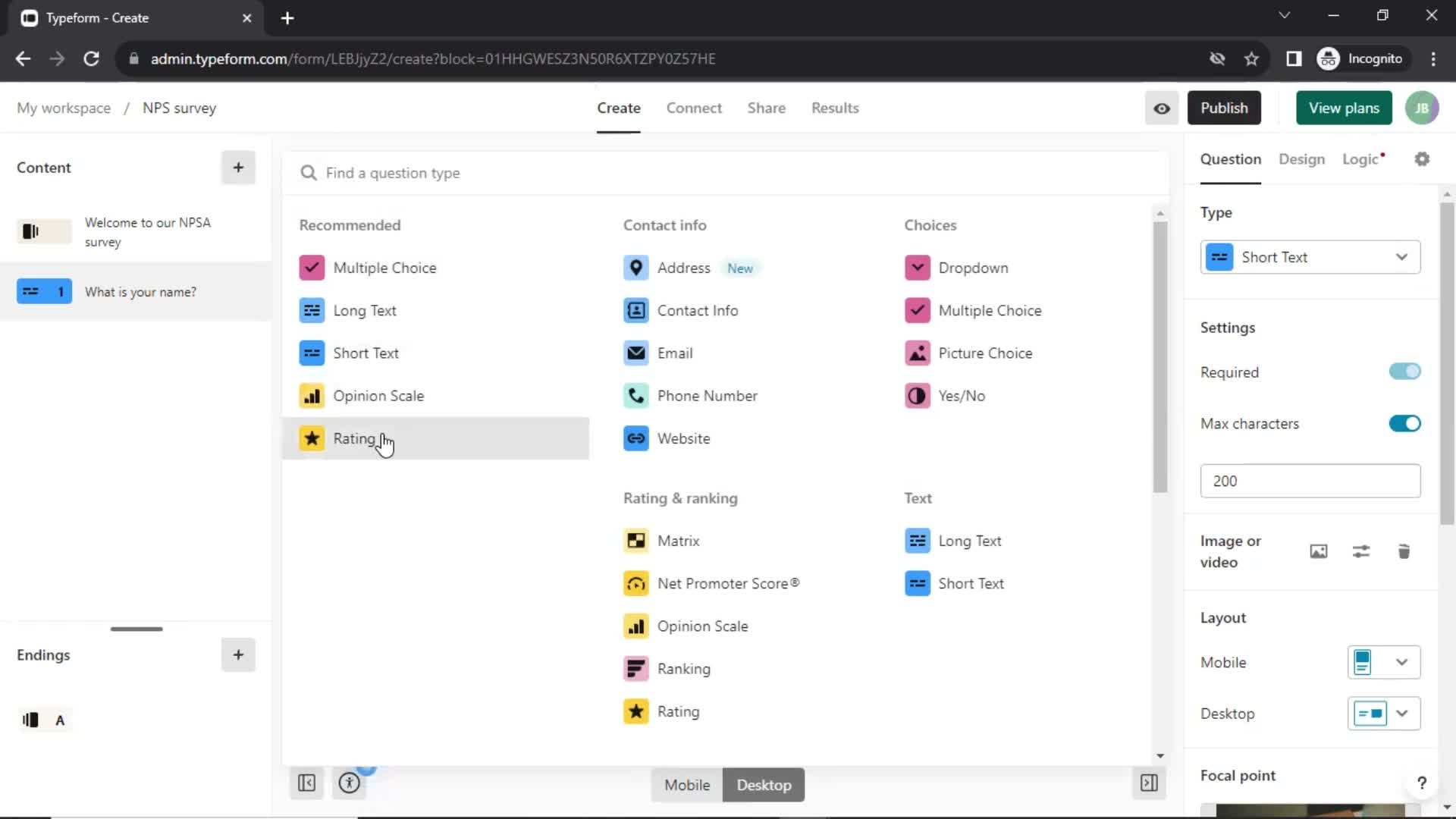Viewport: 1456px width, 819px height.
Task: Disable the Max characters switch
Action: pyautogui.click(x=1404, y=423)
